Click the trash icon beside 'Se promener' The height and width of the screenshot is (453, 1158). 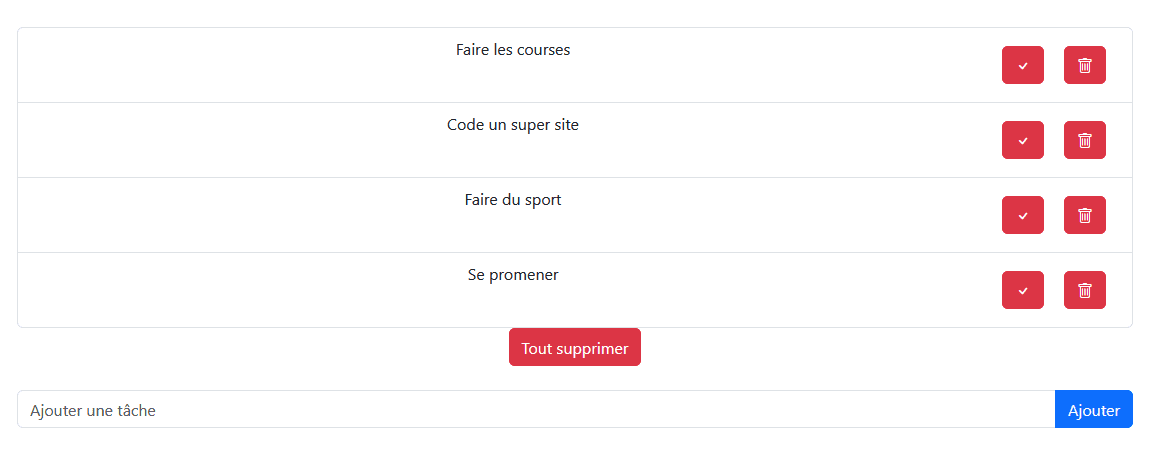[x=1084, y=290]
